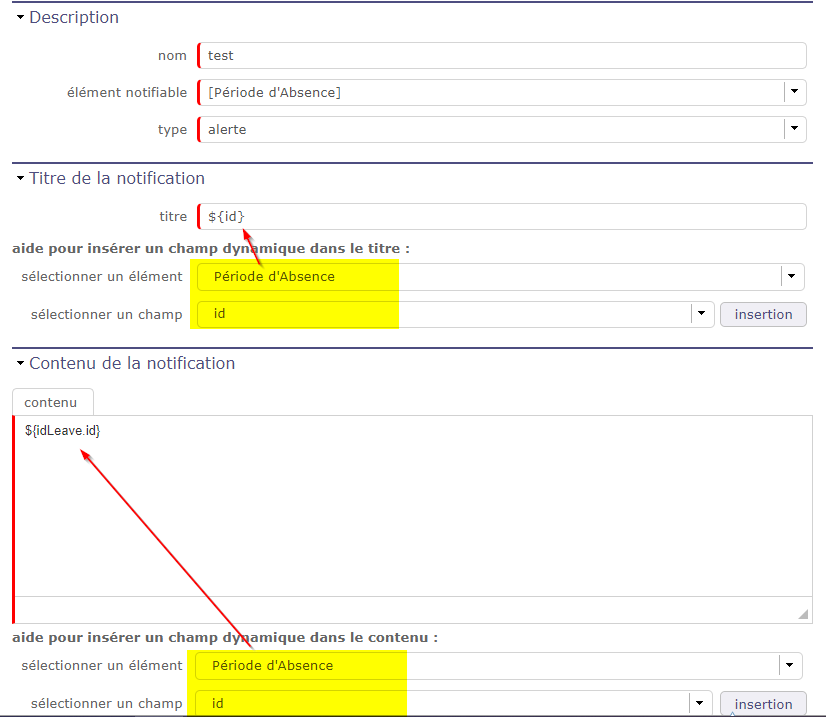This screenshot has width=826, height=717.
Task: Select the contenu tab
Action: (x=51, y=402)
